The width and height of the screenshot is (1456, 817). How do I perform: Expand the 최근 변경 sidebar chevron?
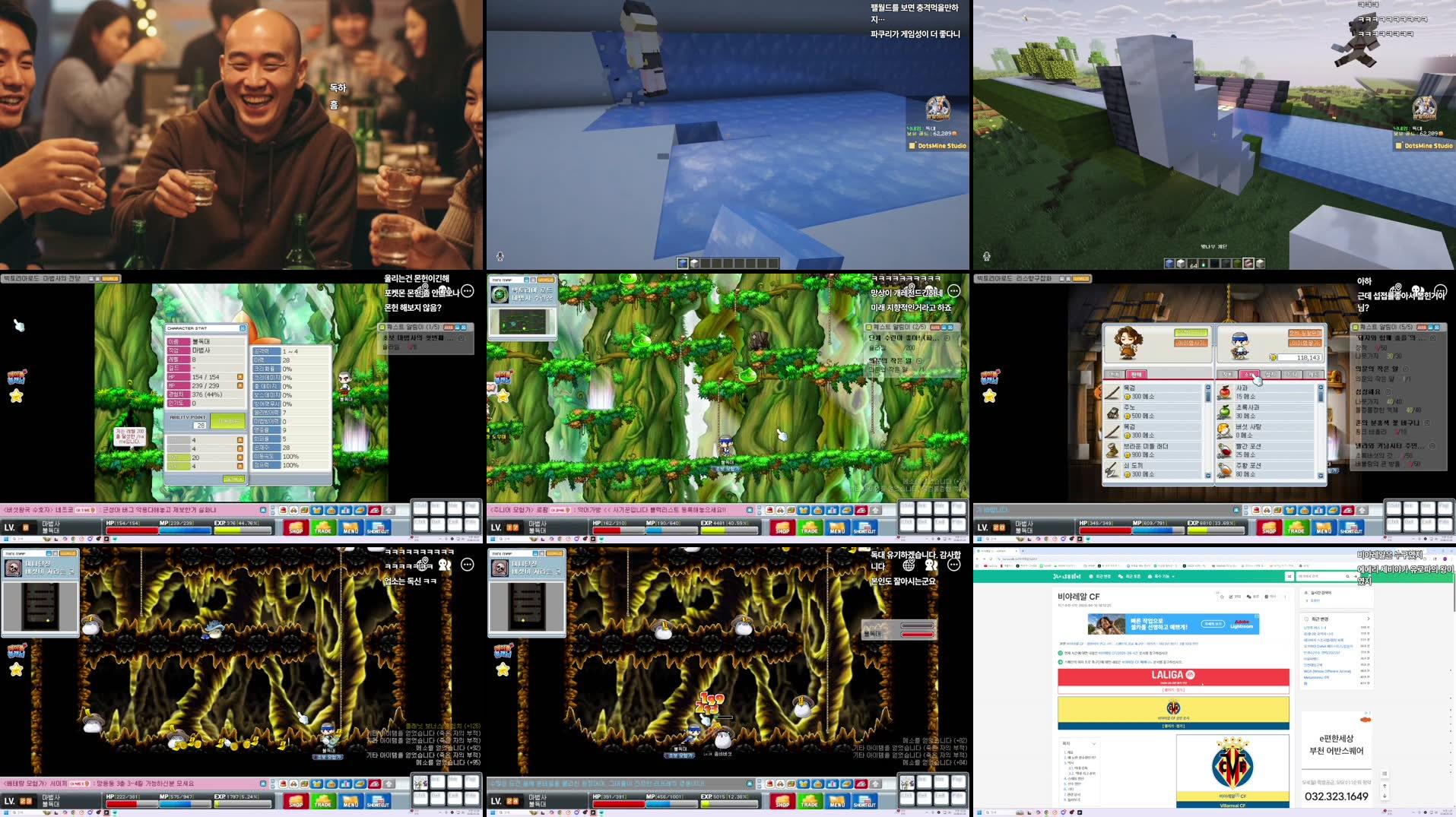(x=1368, y=619)
